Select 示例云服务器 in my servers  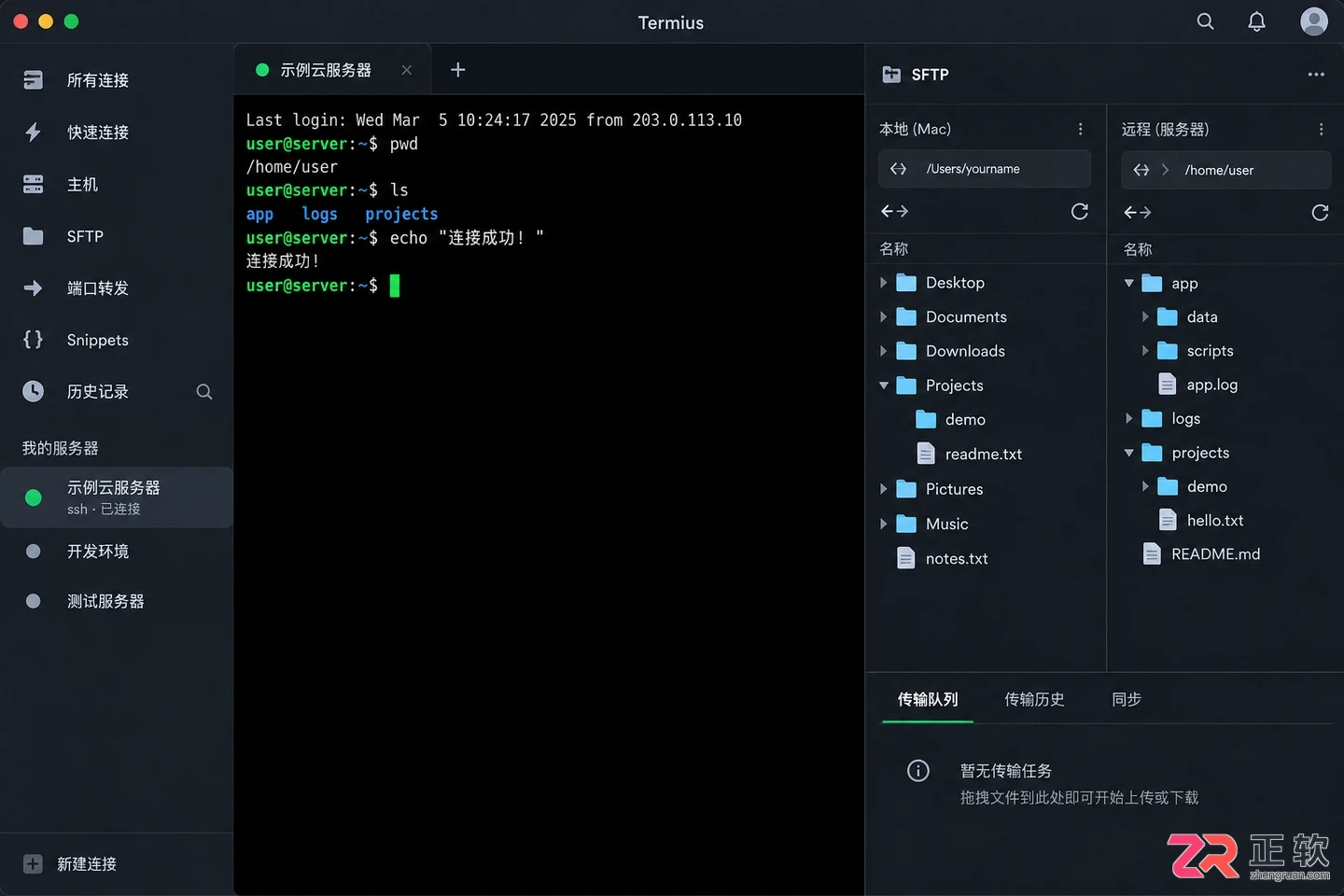click(117, 497)
